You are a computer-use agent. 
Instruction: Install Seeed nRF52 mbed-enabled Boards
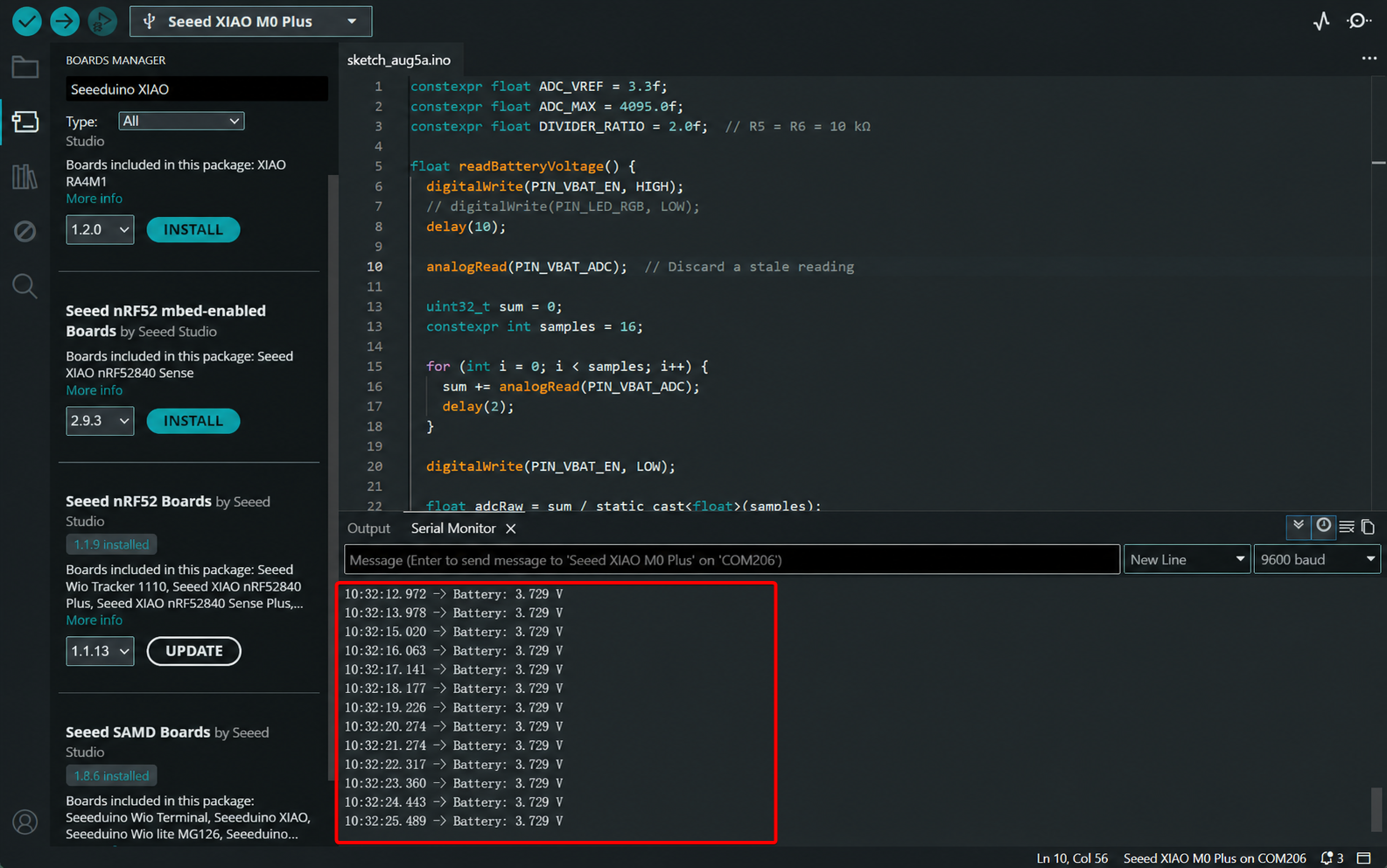click(x=193, y=421)
